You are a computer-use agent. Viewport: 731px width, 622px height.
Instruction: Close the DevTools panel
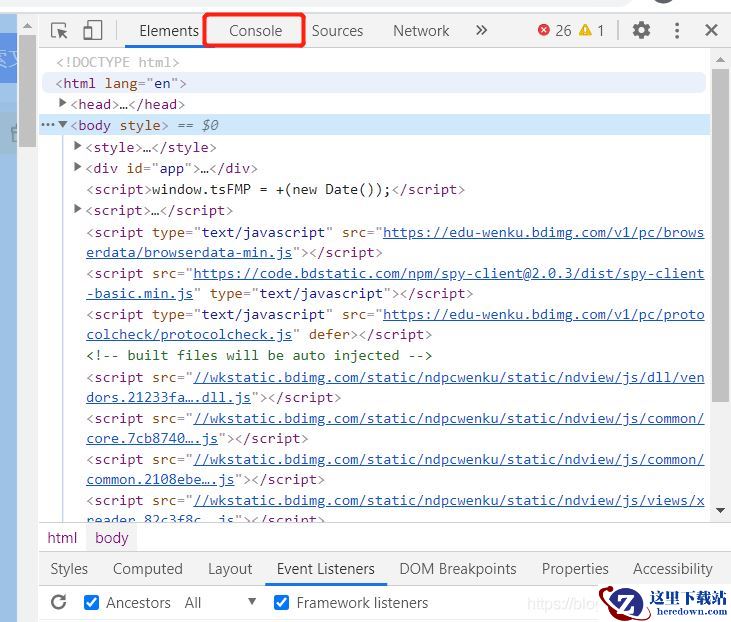click(711, 31)
